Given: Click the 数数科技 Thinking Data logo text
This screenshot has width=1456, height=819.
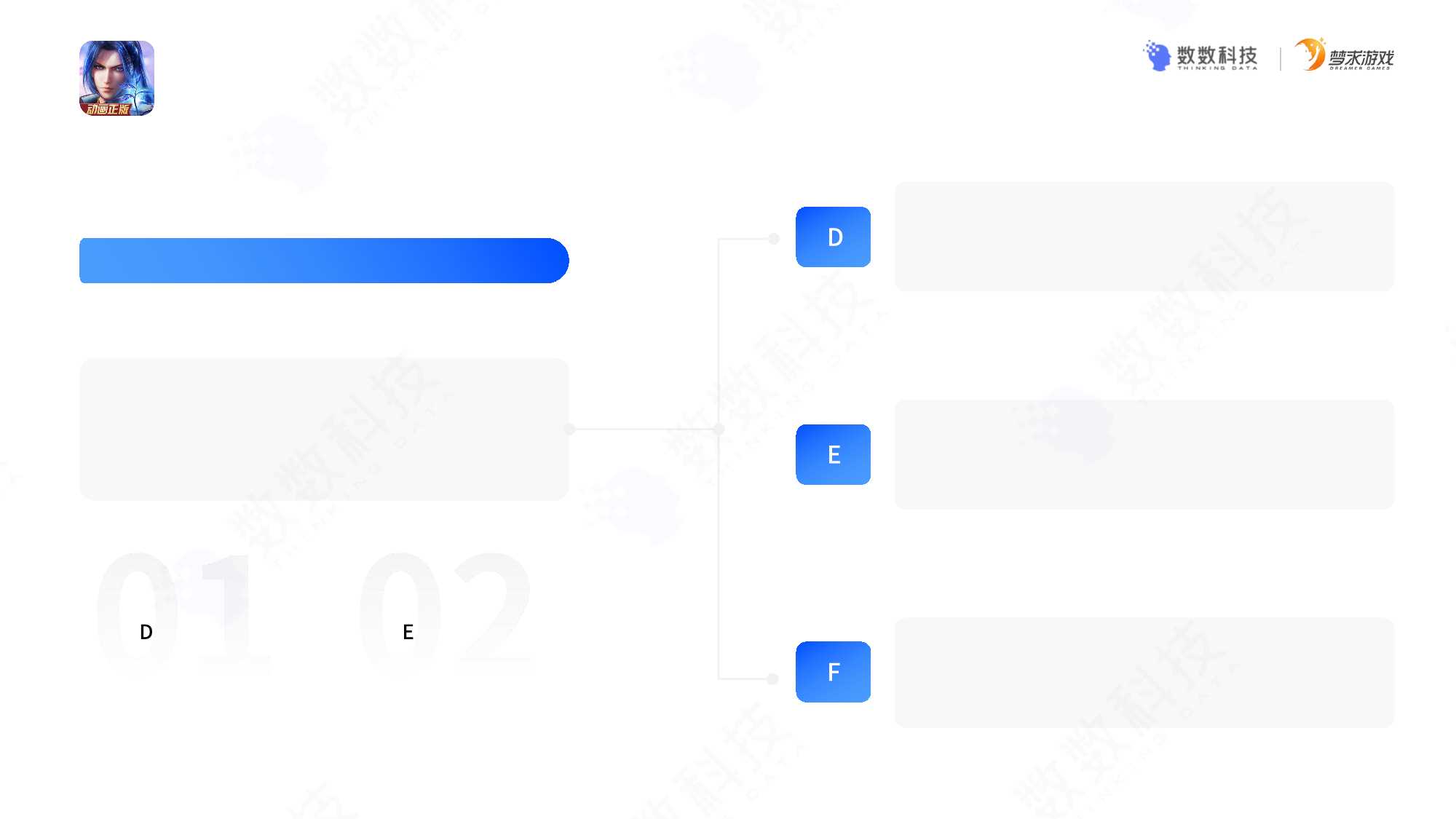Looking at the screenshot, I should [1217, 58].
